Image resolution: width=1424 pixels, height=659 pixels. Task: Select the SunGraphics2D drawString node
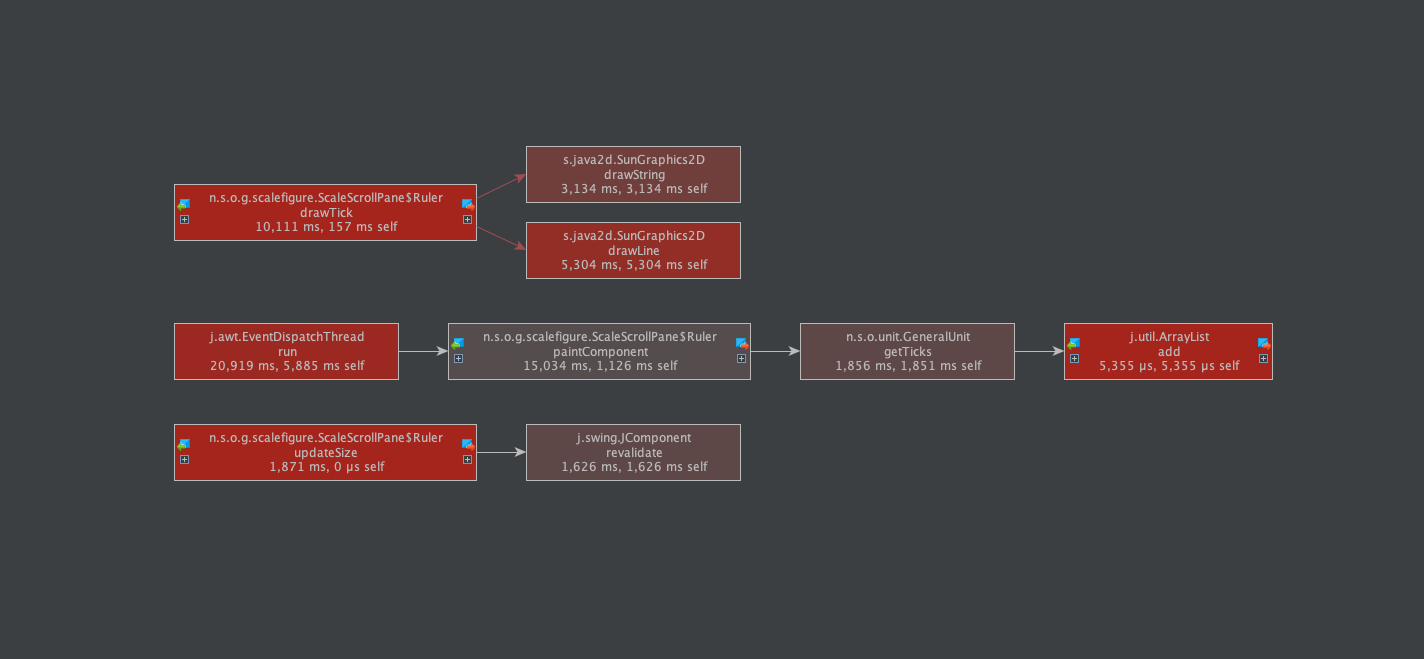pos(633,175)
